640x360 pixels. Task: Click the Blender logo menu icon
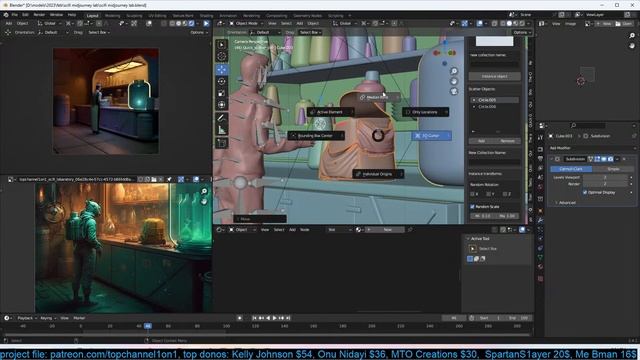[6, 15]
